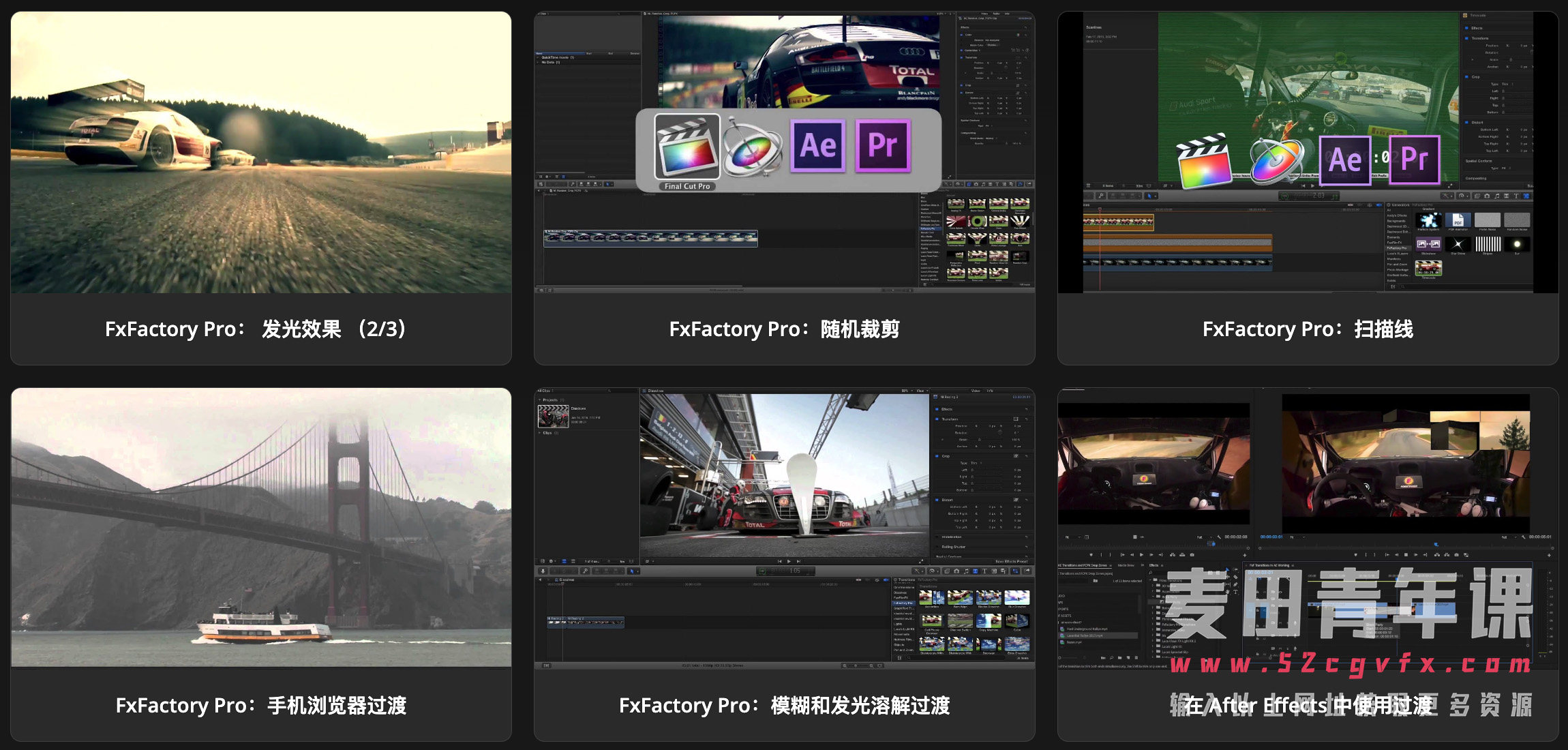Click the Pr icon in the 随机裁剪 card's icon strip
This screenshot has height=750, width=1568.
tap(883, 146)
